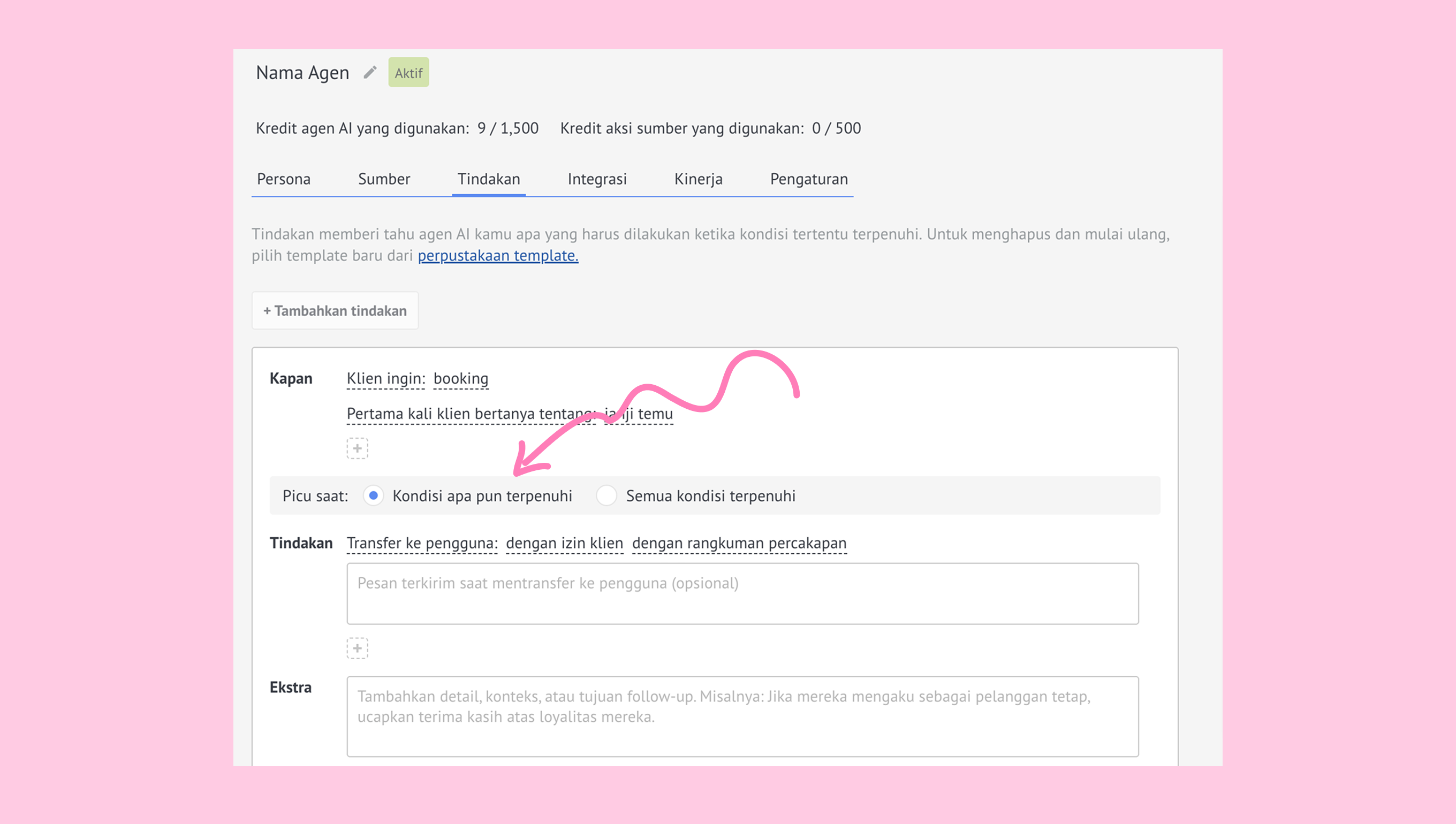Click the pencil icon beside Nama Agen
The image size is (1456, 824).
click(370, 72)
